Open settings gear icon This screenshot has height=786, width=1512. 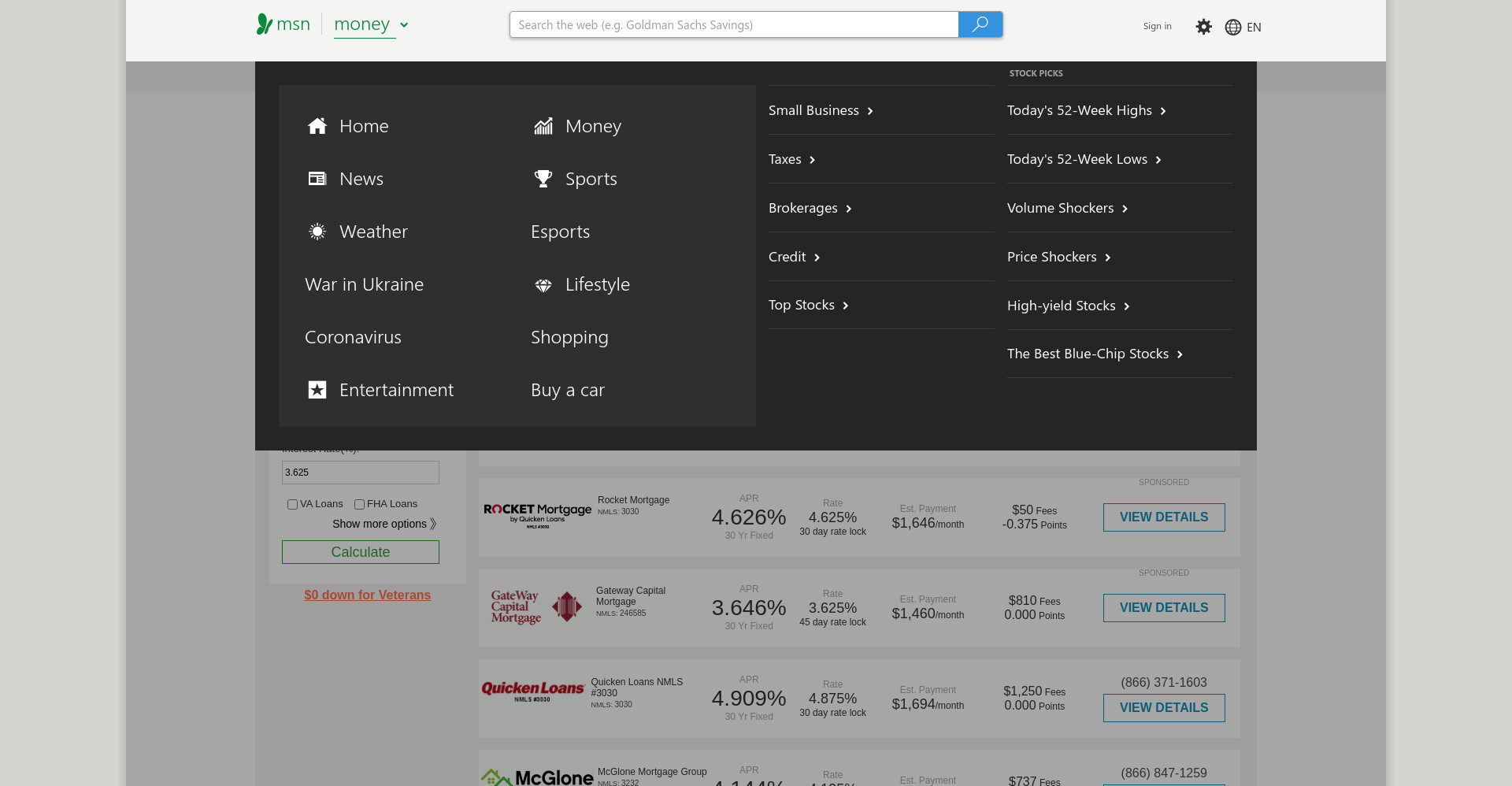[1203, 27]
